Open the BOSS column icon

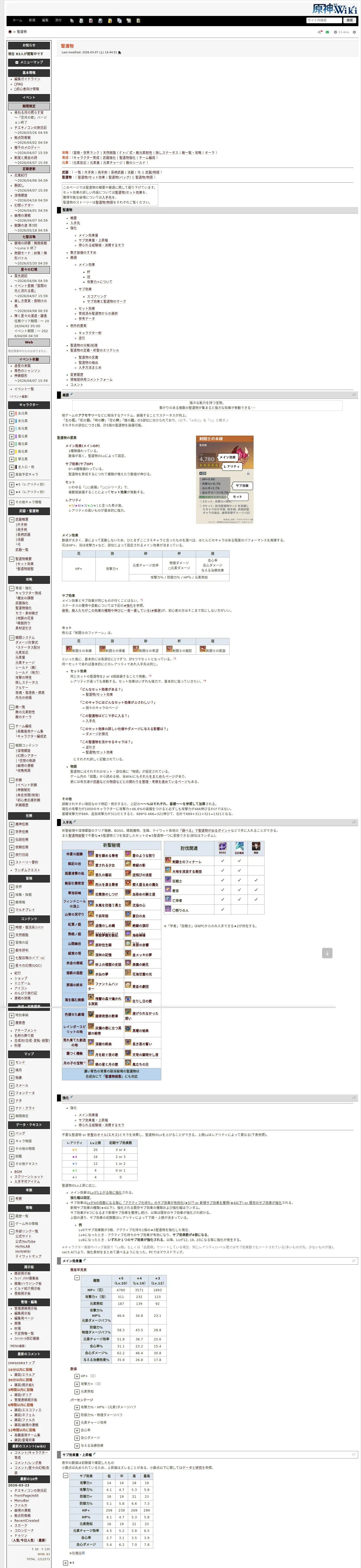(222, 846)
